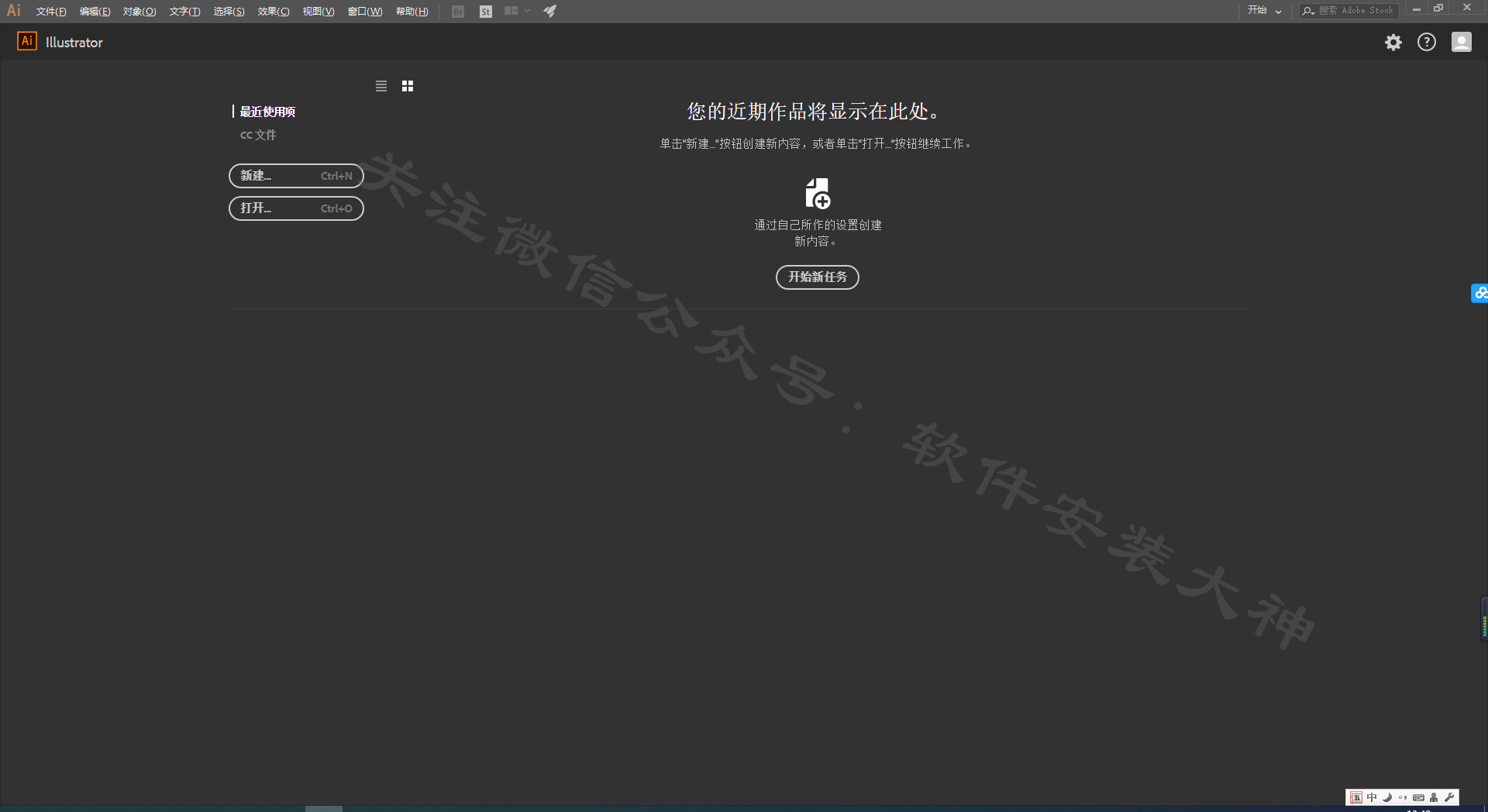1488x812 pixels.
Task: Open the user account profile icon
Action: click(x=1462, y=42)
